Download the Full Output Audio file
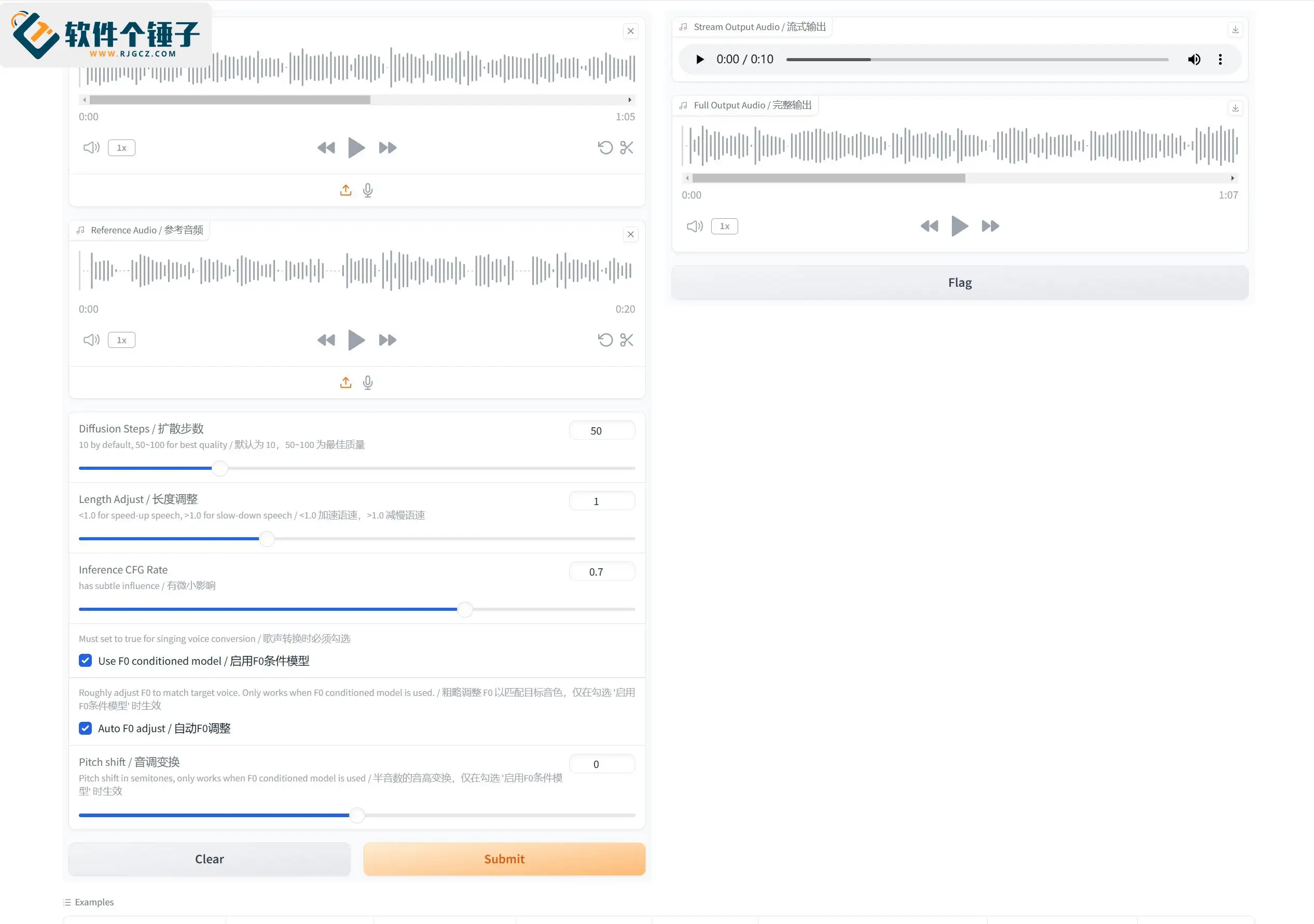The image size is (1314, 924). tap(1235, 108)
